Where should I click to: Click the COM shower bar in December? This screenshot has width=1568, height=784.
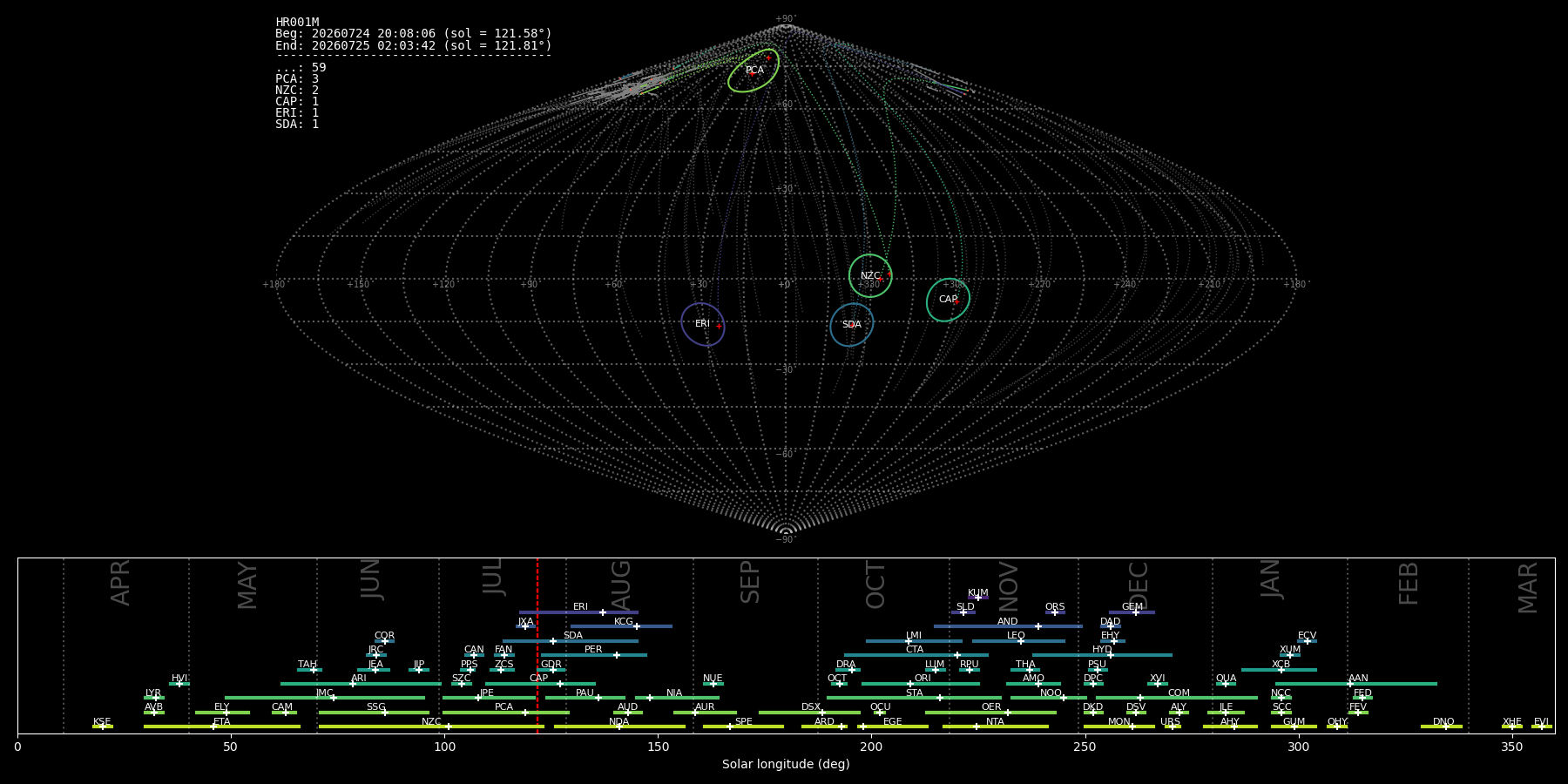pyautogui.click(x=1177, y=698)
